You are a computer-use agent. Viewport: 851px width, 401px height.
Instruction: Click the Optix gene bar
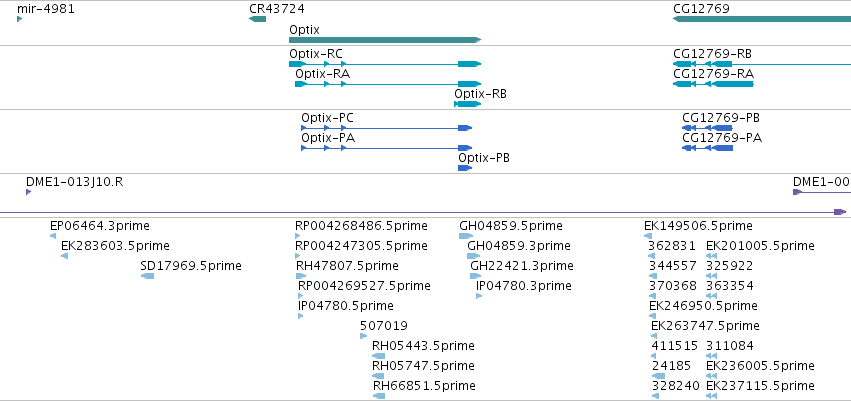[x=384, y=40]
